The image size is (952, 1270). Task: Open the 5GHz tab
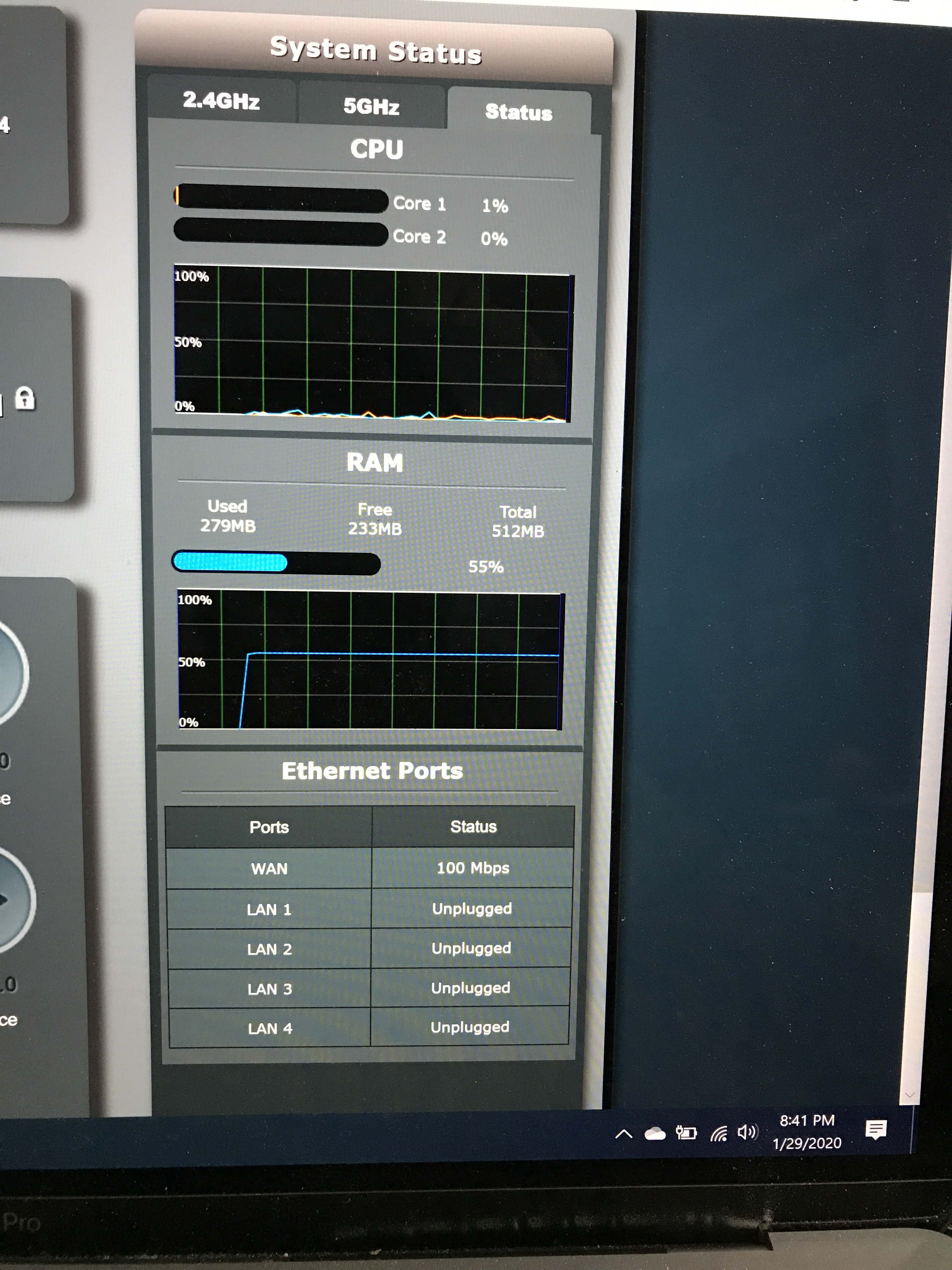pyautogui.click(x=371, y=106)
